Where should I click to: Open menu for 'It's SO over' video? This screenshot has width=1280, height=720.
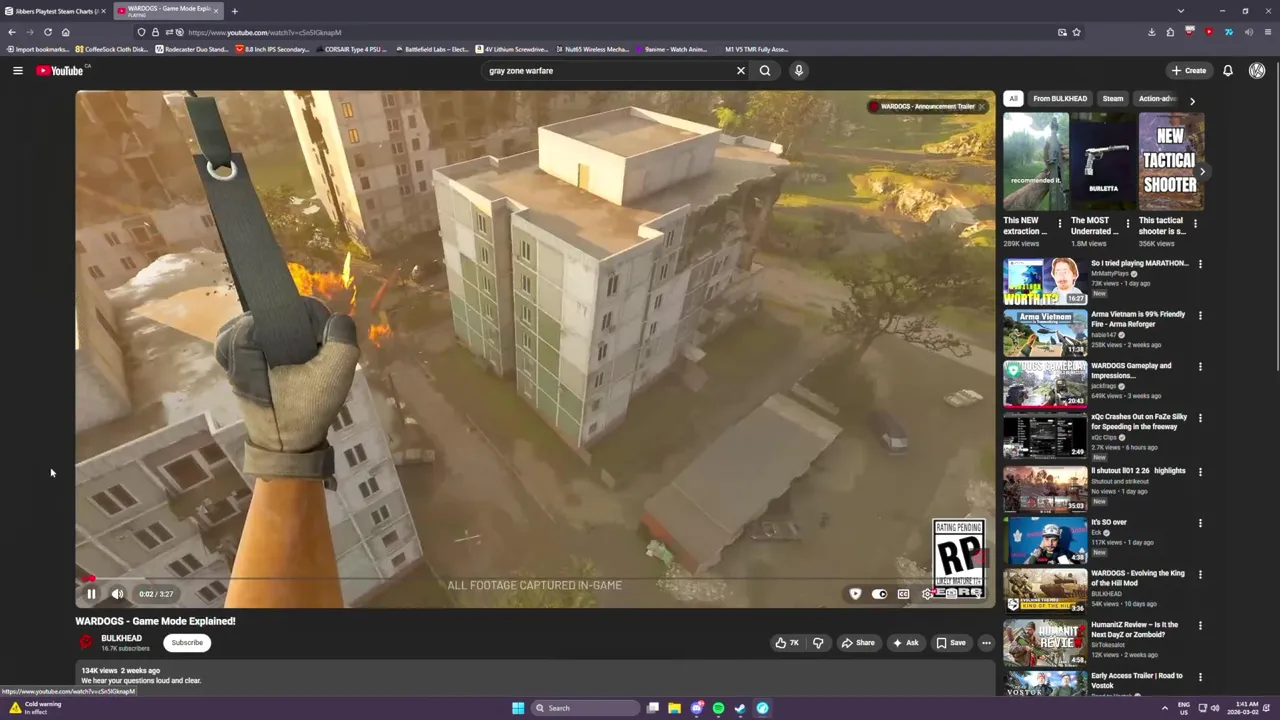[x=1200, y=523]
